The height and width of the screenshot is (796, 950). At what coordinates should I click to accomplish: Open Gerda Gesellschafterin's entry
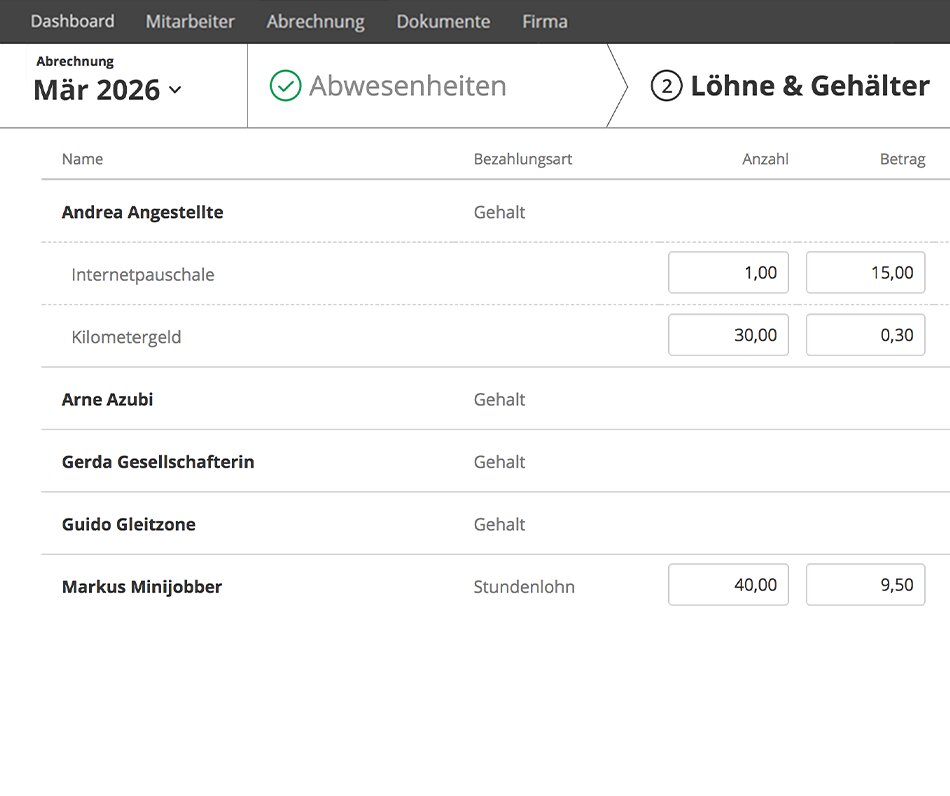click(158, 462)
